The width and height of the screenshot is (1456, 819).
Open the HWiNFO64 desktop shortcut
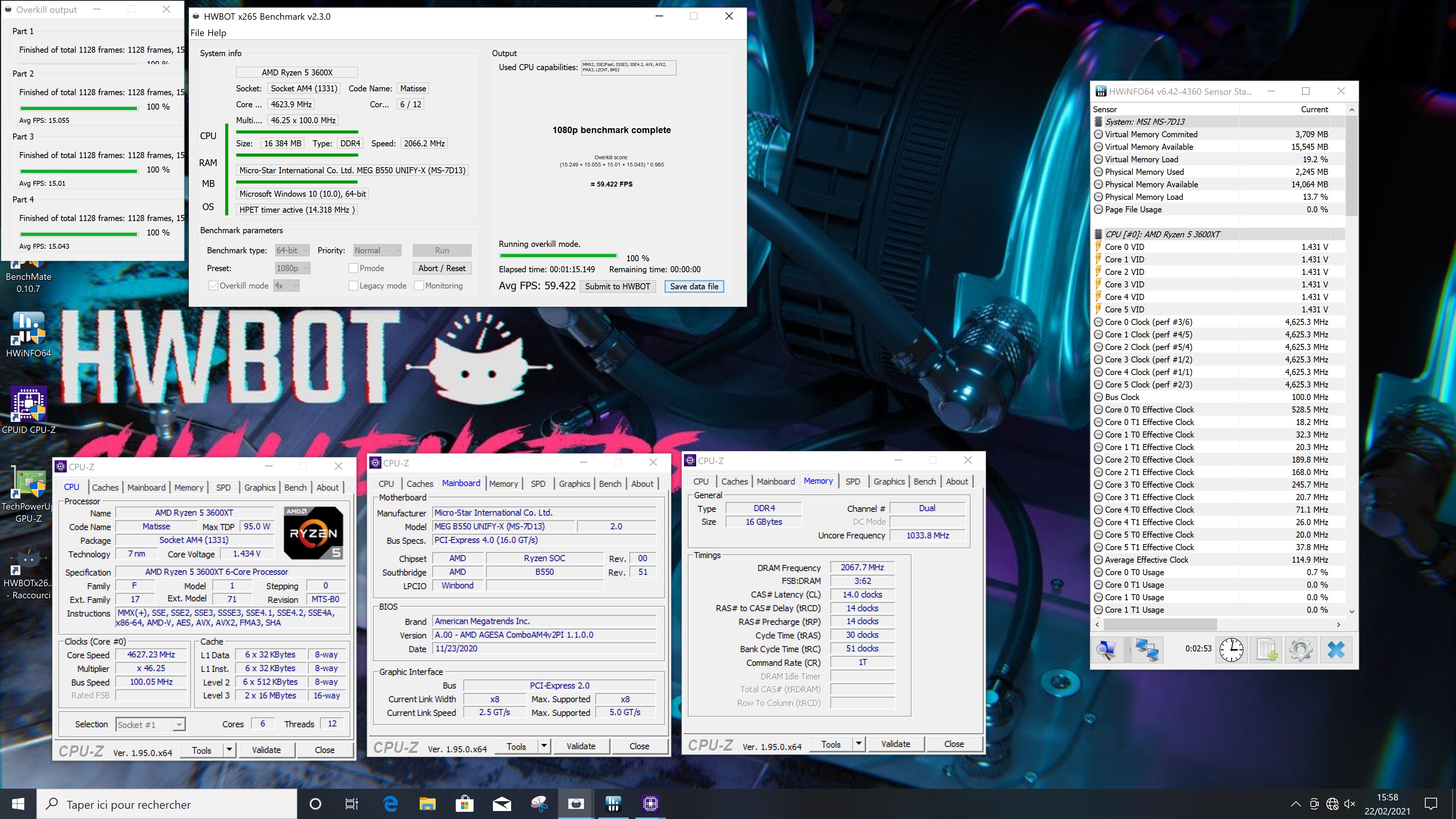28,334
